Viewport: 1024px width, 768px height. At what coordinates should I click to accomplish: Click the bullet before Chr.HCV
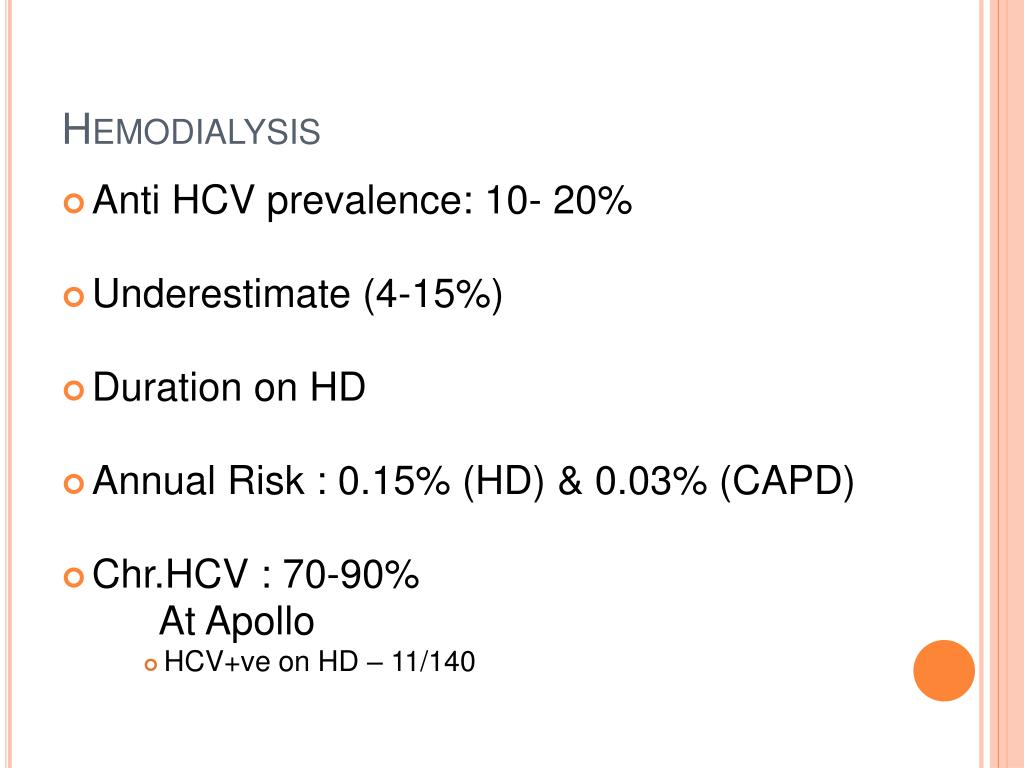pos(74,577)
